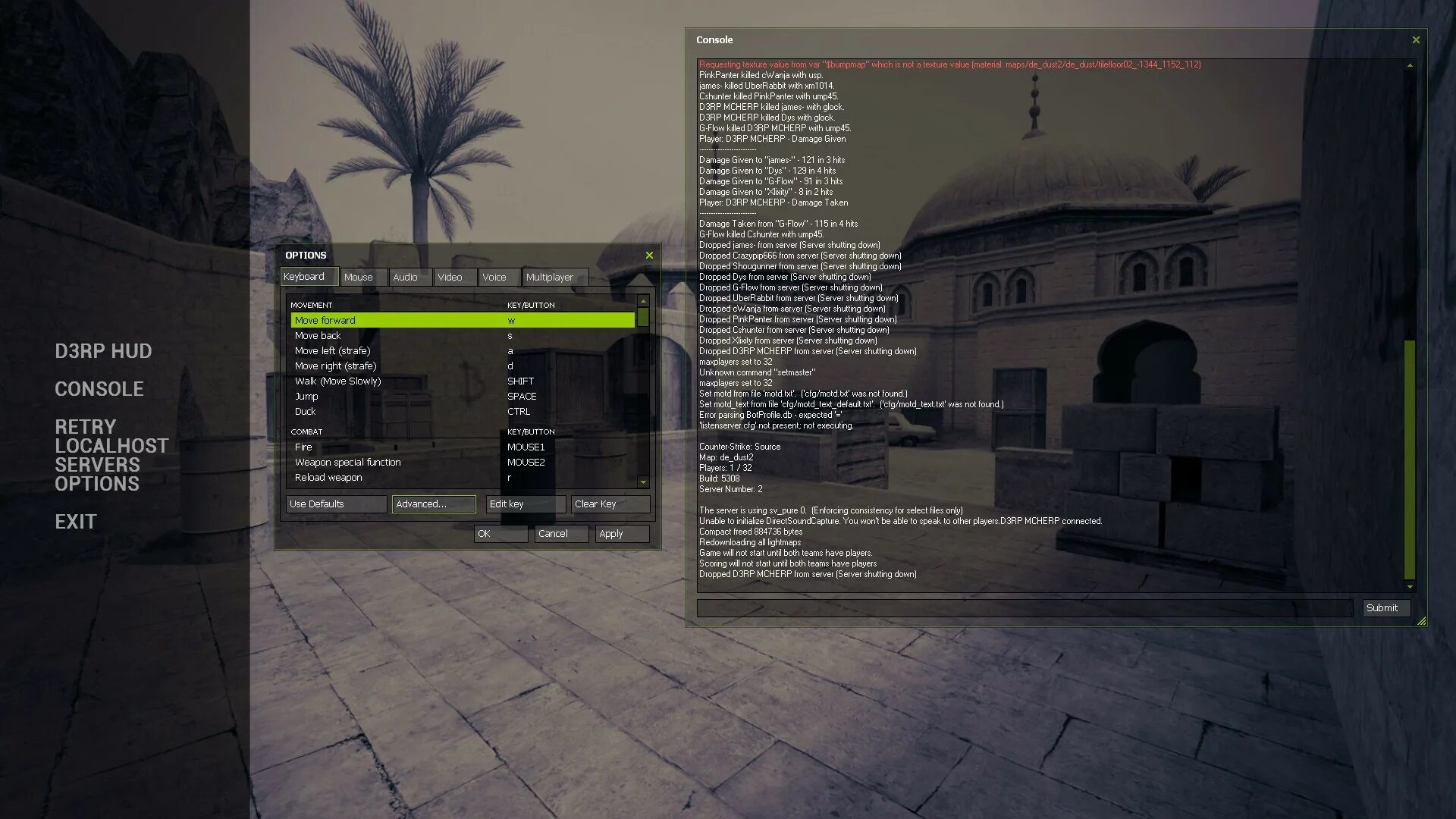Screen dimensions: 1456x819
Task: Open SERVERS from the main menu
Action: click(x=97, y=465)
